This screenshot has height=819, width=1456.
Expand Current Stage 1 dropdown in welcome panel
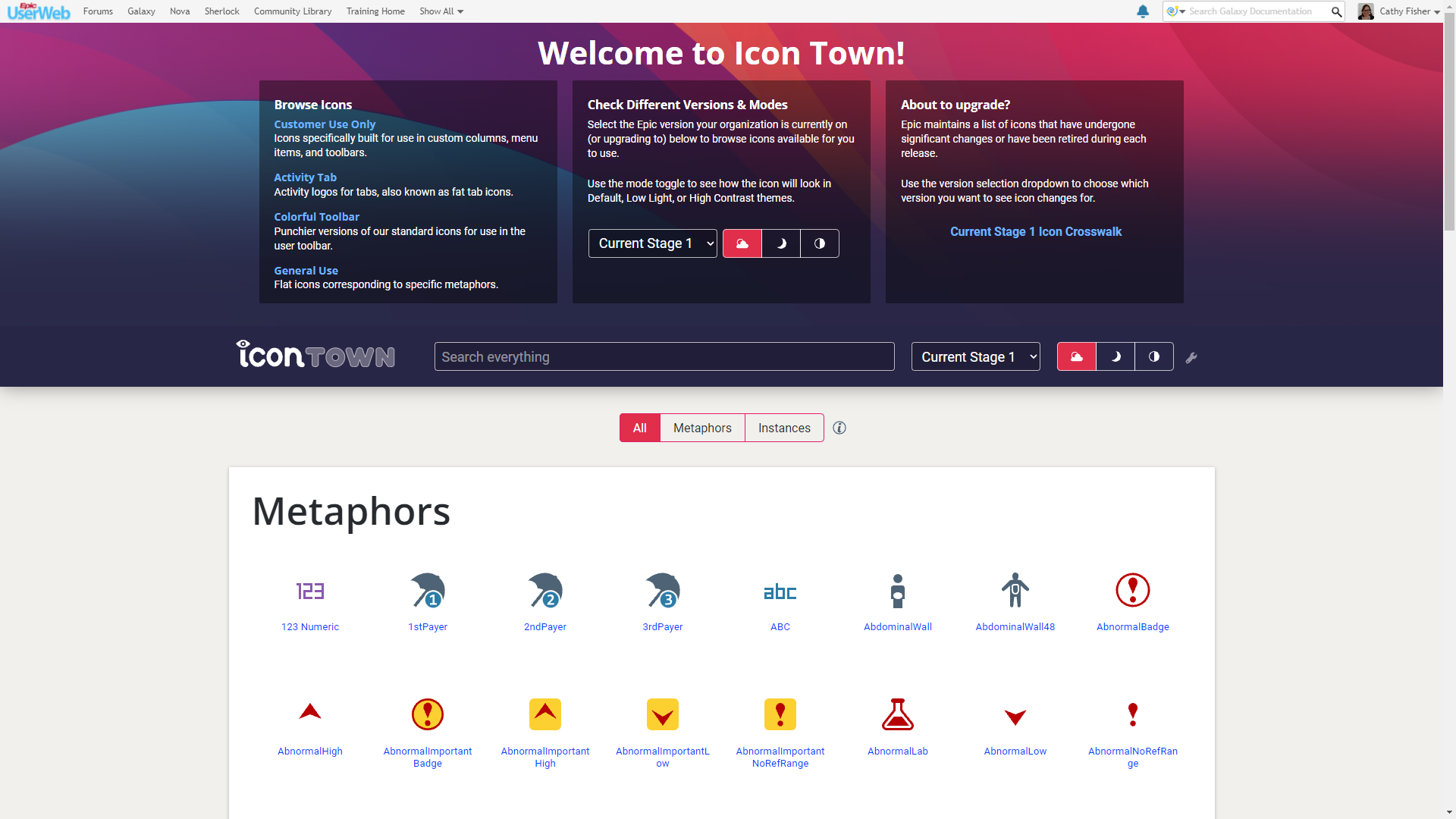pyautogui.click(x=653, y=243)
